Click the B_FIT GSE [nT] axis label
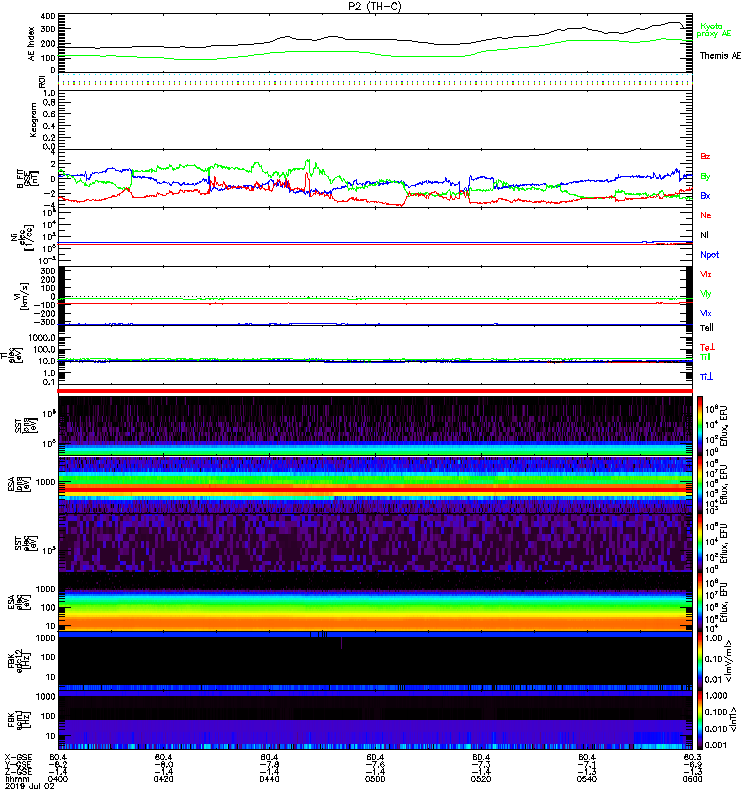The image size is (750, 800). coord(29,179)
